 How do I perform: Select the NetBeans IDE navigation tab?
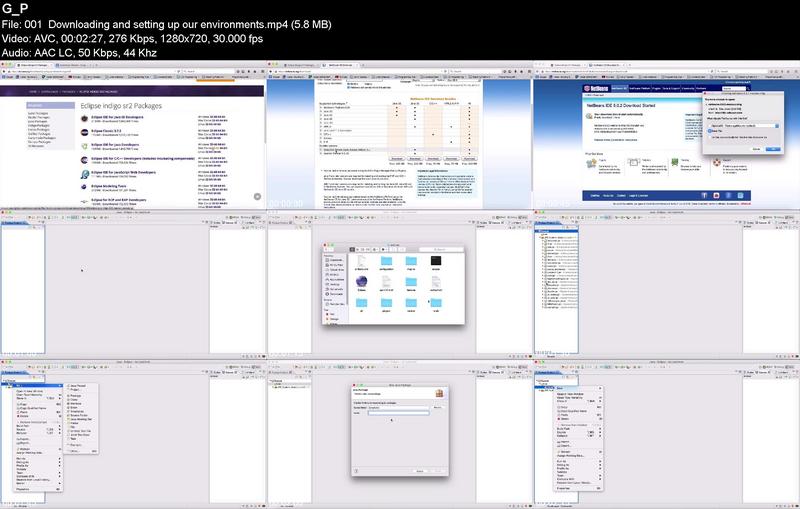(619, 89)
